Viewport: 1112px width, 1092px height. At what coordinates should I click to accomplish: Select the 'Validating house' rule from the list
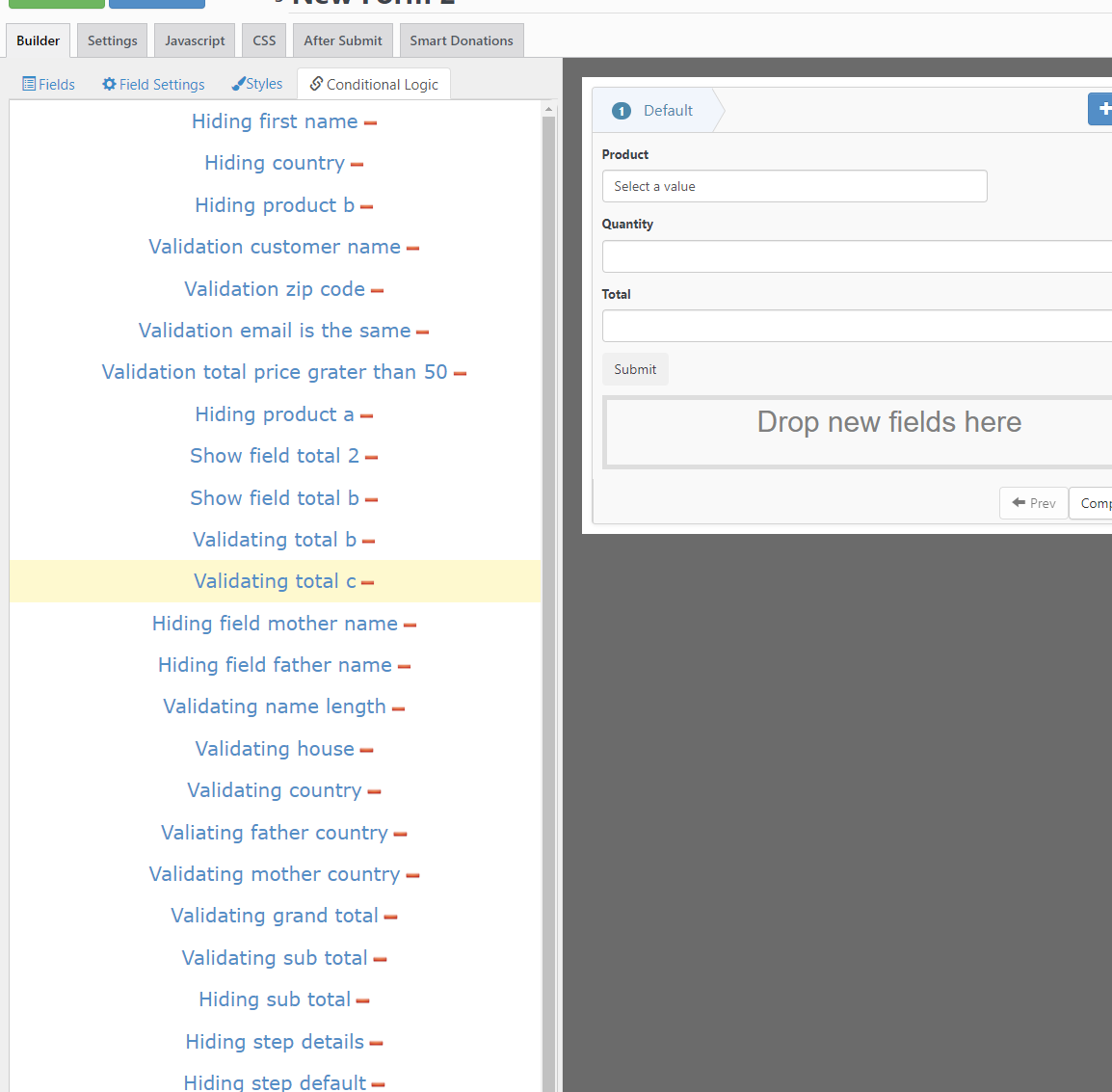click(x=275, y=748)
